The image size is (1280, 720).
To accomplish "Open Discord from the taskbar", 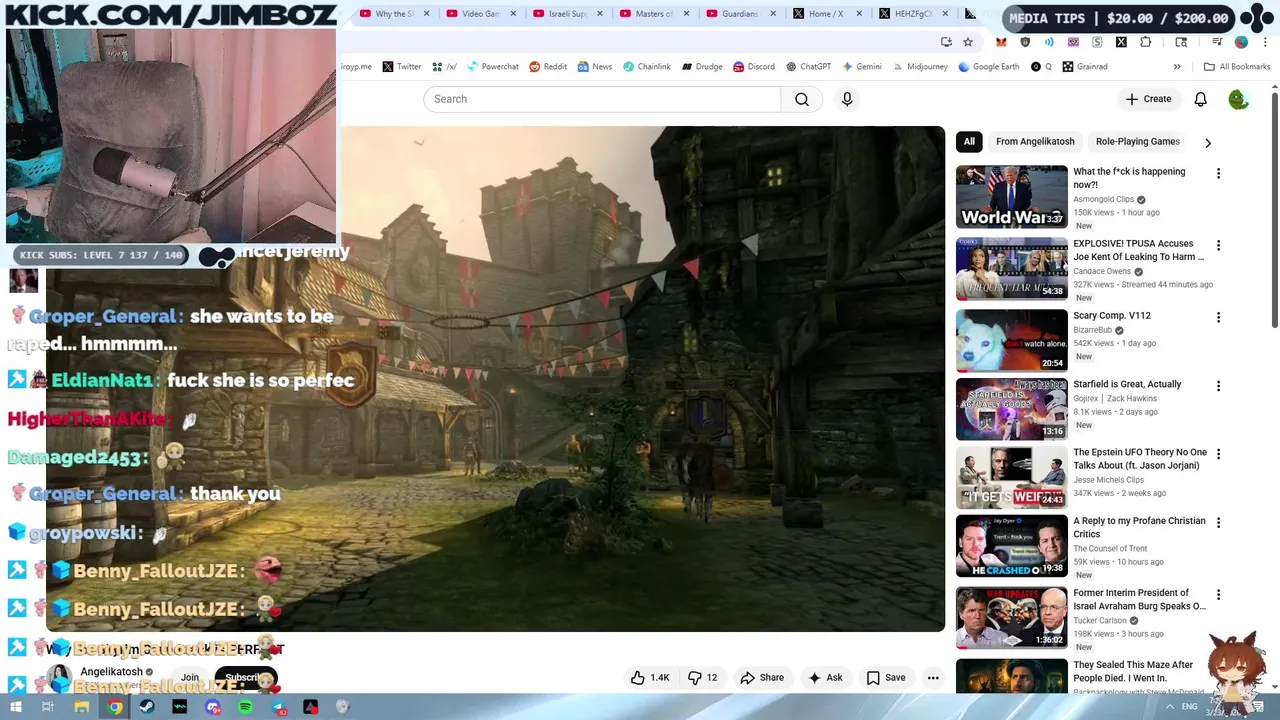I will (212, 707).
